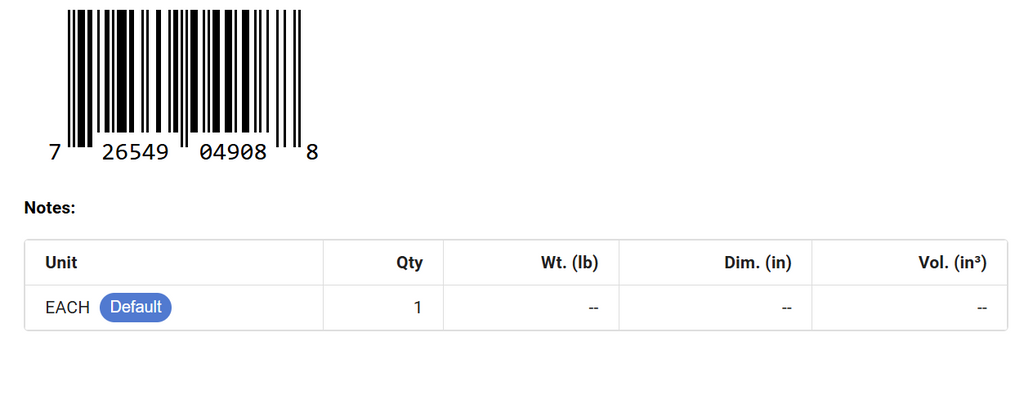Click the EACH unit text
The image size is (1024, 400).
click(67, 308)
